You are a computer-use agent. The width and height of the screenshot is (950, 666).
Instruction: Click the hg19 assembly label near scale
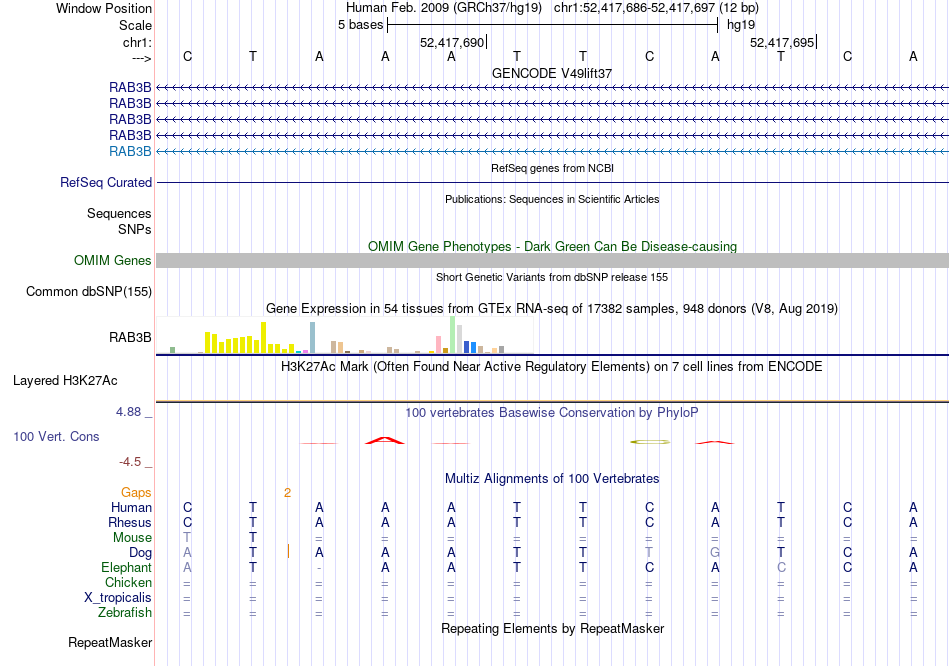741,25
